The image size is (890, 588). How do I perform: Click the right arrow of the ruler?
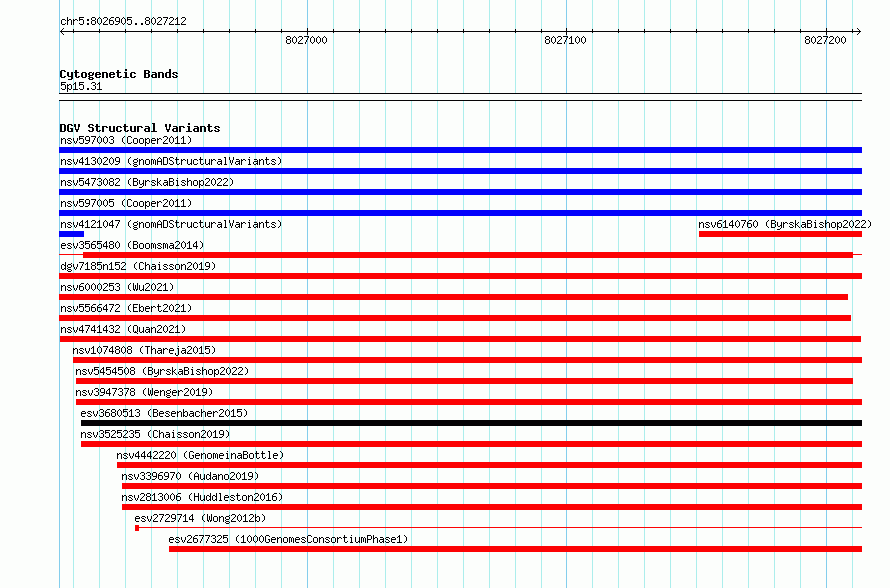[x=859, y=31]
